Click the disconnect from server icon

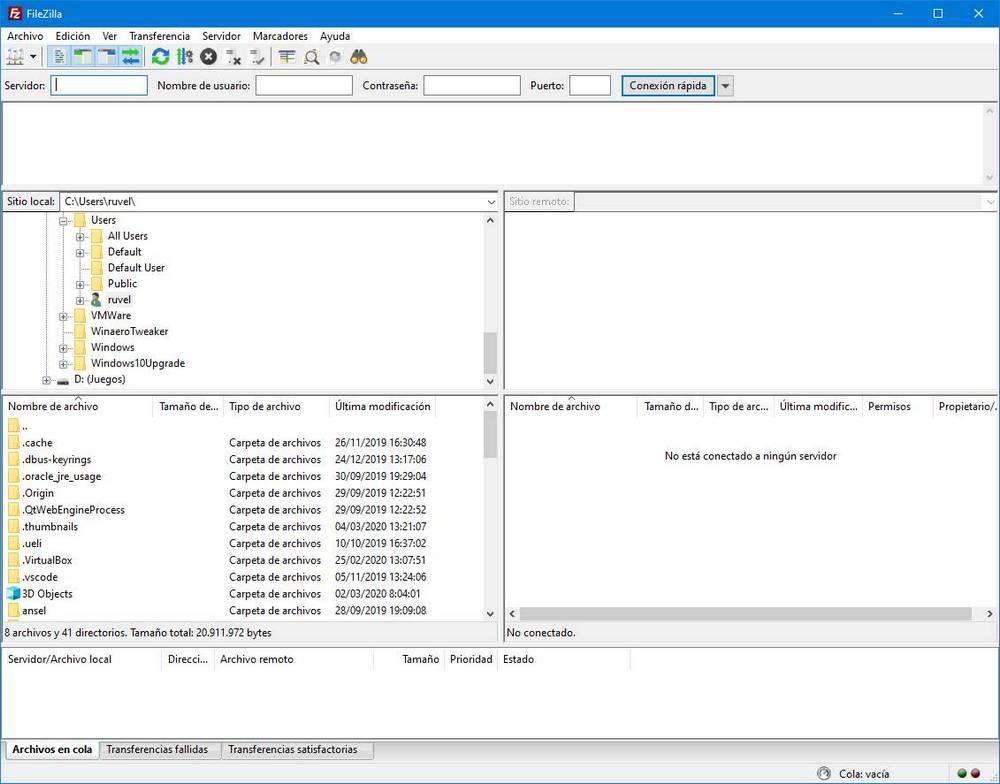click(x=233, y=57)
